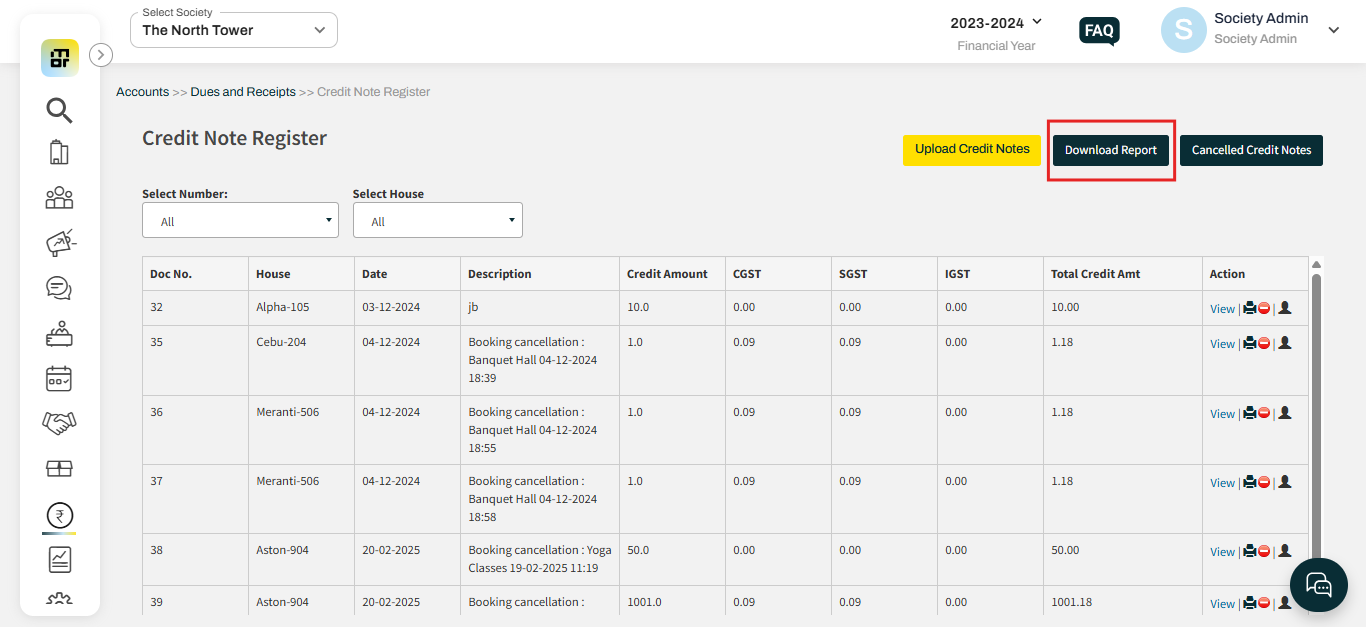Open the megaphone announcements icon in sidebar
The height and width of the screenshot is (627, 1366).
click(60, 242)
